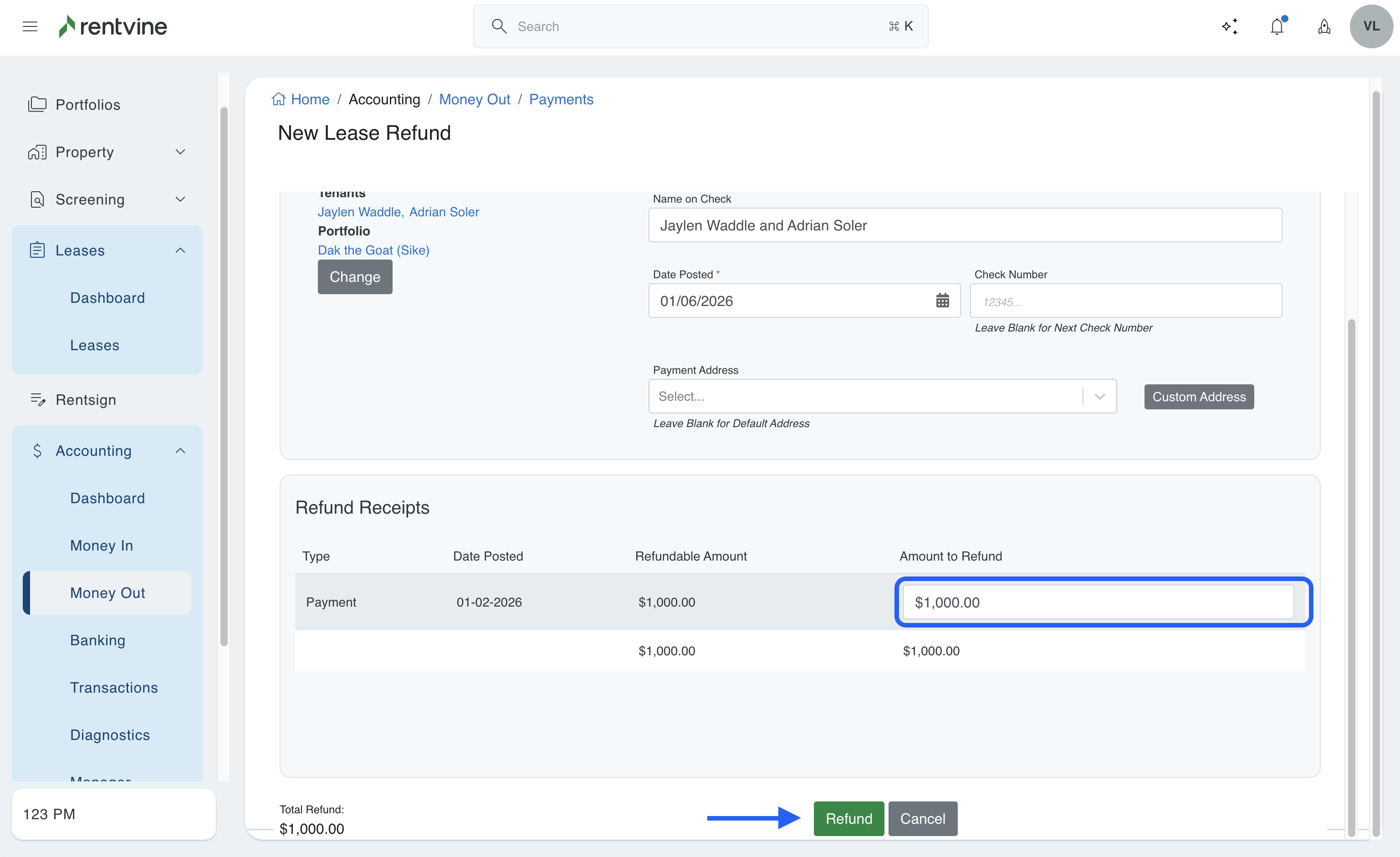Expand the Screening sidebar section
This screenshot has height=857, width=1400.
click(180, 199)
